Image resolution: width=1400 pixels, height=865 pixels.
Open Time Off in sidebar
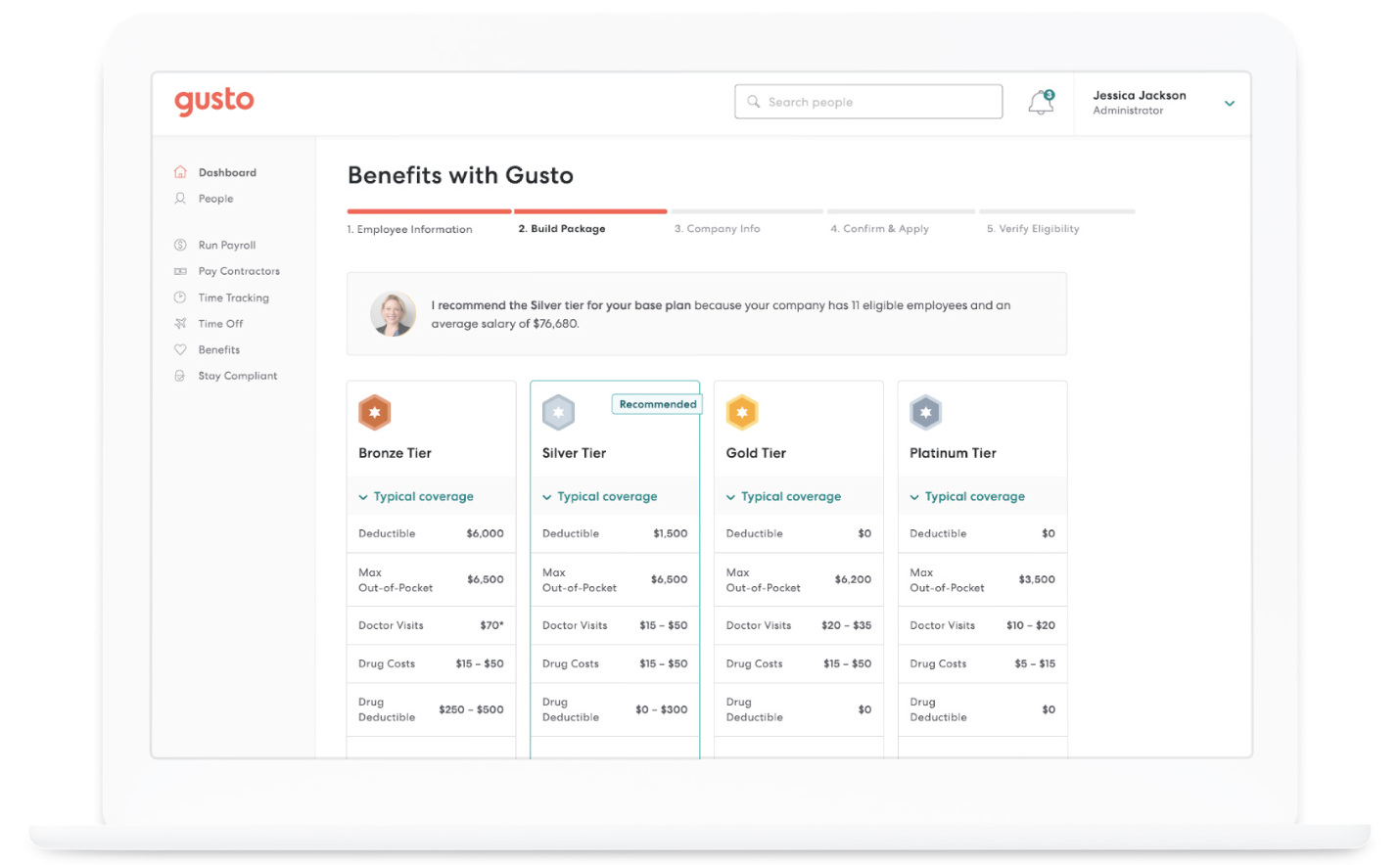click(220, 324)
